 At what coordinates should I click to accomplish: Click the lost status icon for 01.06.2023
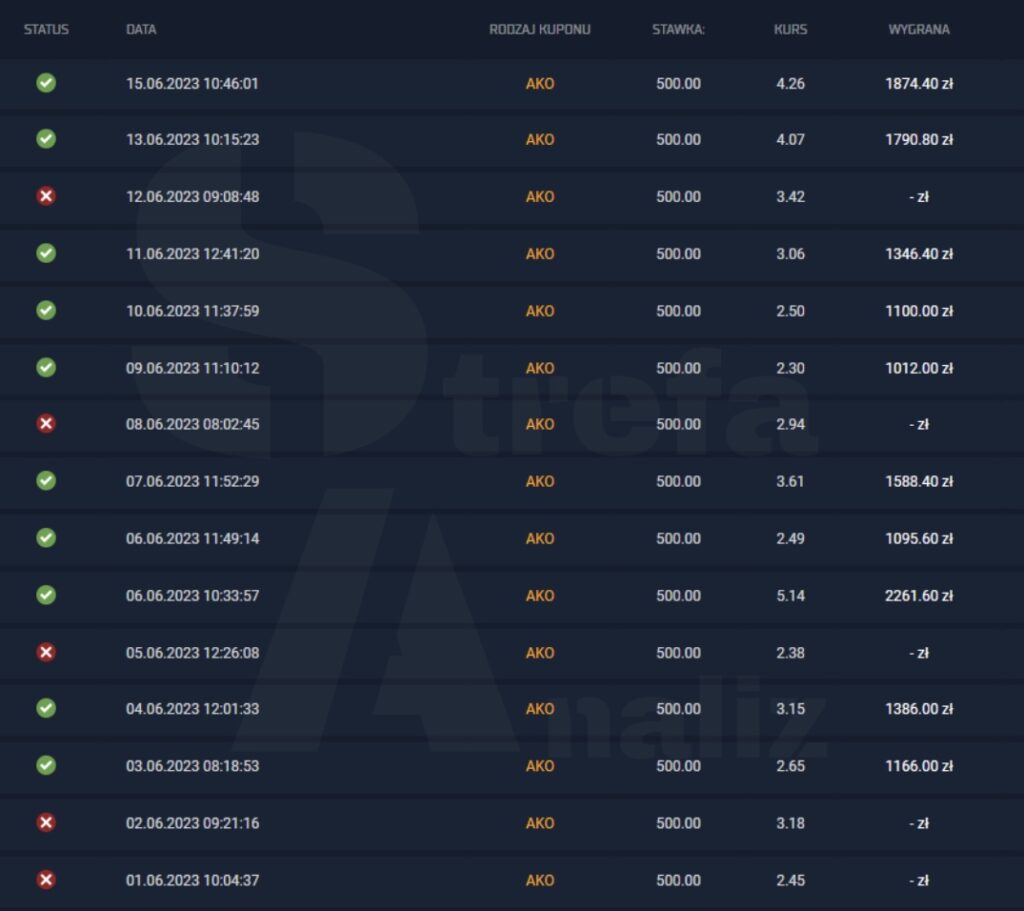46,880
